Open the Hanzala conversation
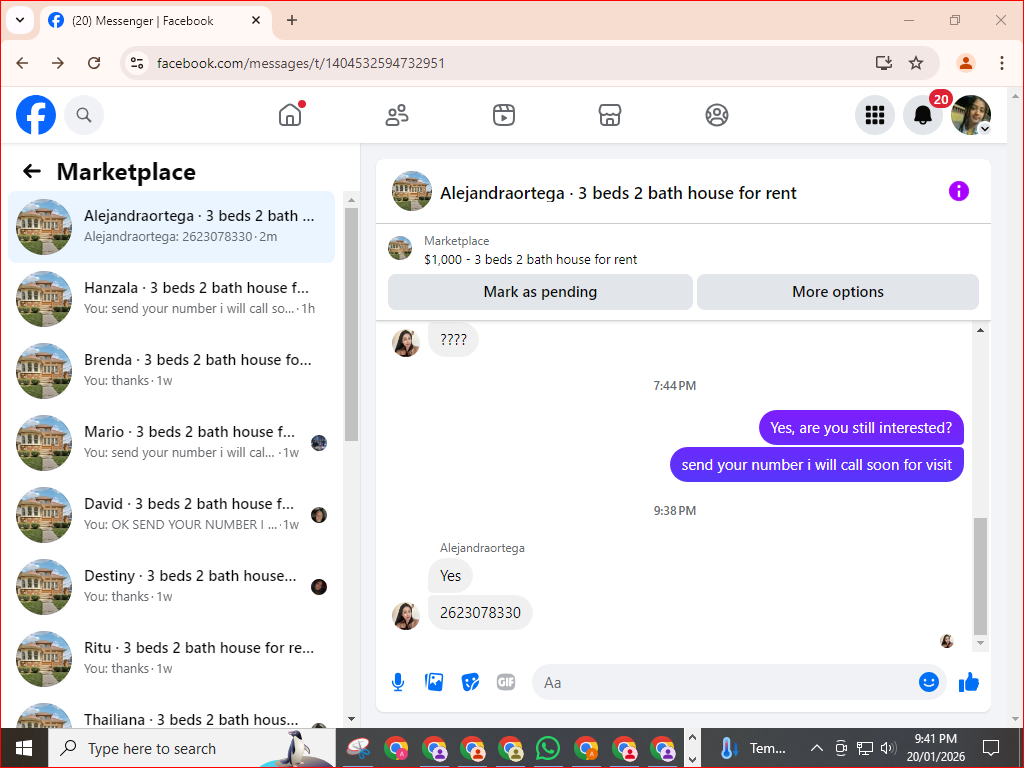This screenshot has height=768, width=1024. pos(172,298)
